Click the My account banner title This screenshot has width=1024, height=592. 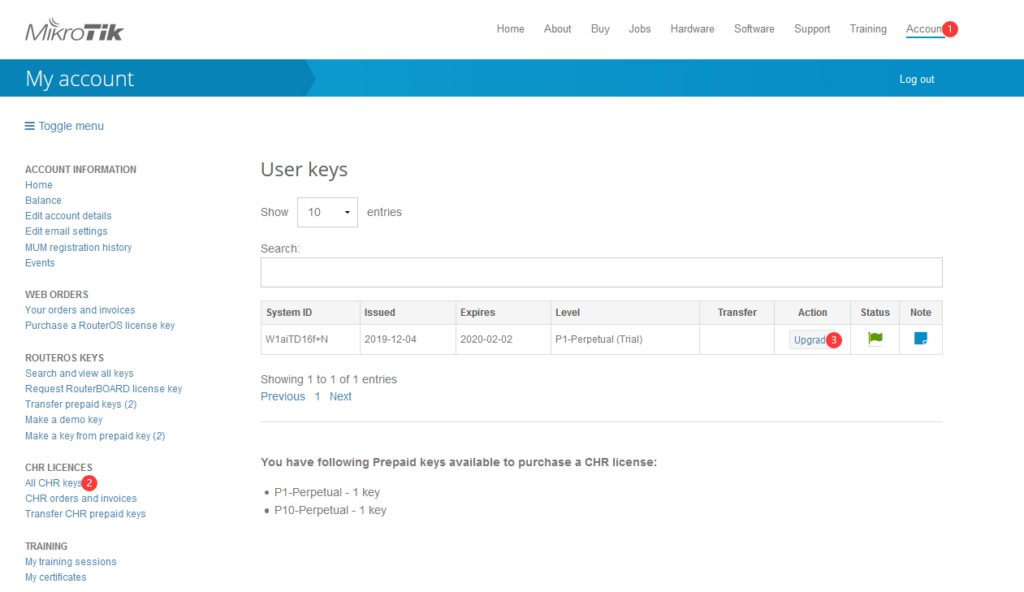tap(79, 78)
